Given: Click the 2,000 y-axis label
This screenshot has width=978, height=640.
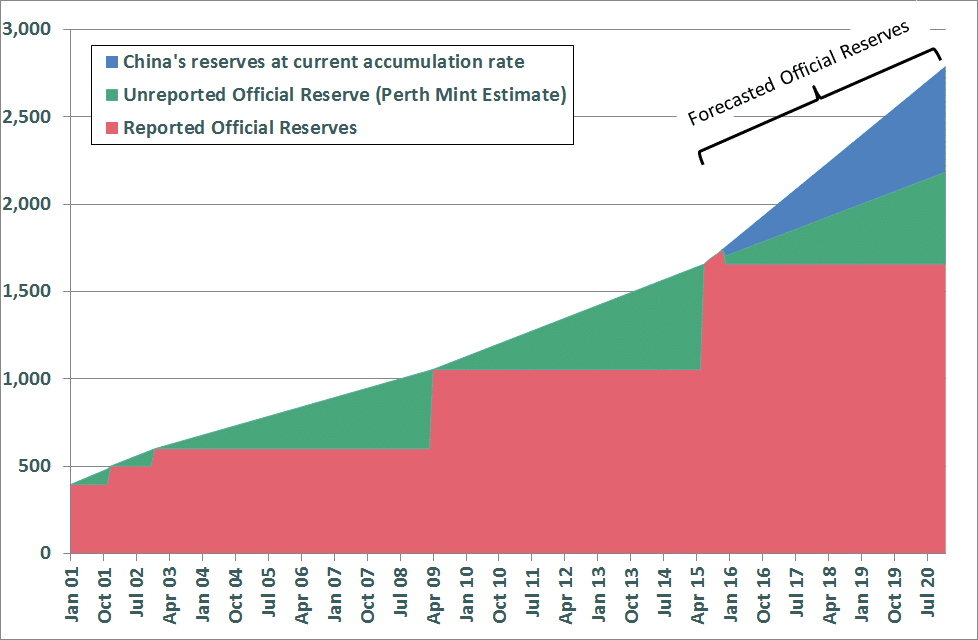Looking at the screenshot, I should coord(26,204).
